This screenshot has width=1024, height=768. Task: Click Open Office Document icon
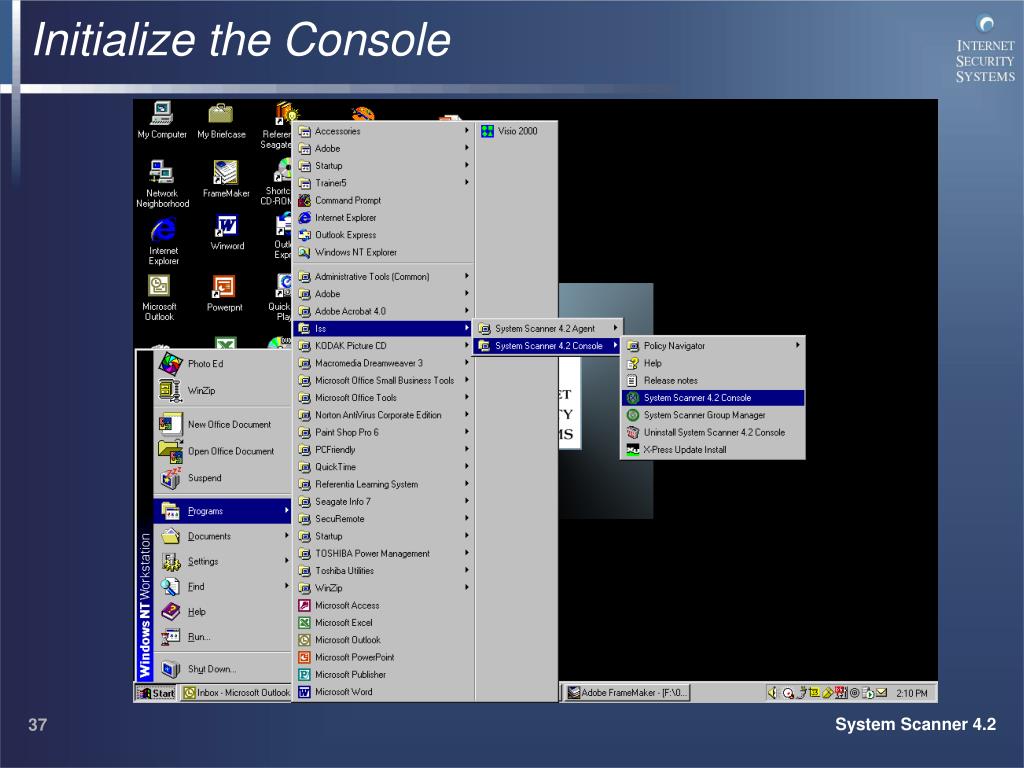170,451
